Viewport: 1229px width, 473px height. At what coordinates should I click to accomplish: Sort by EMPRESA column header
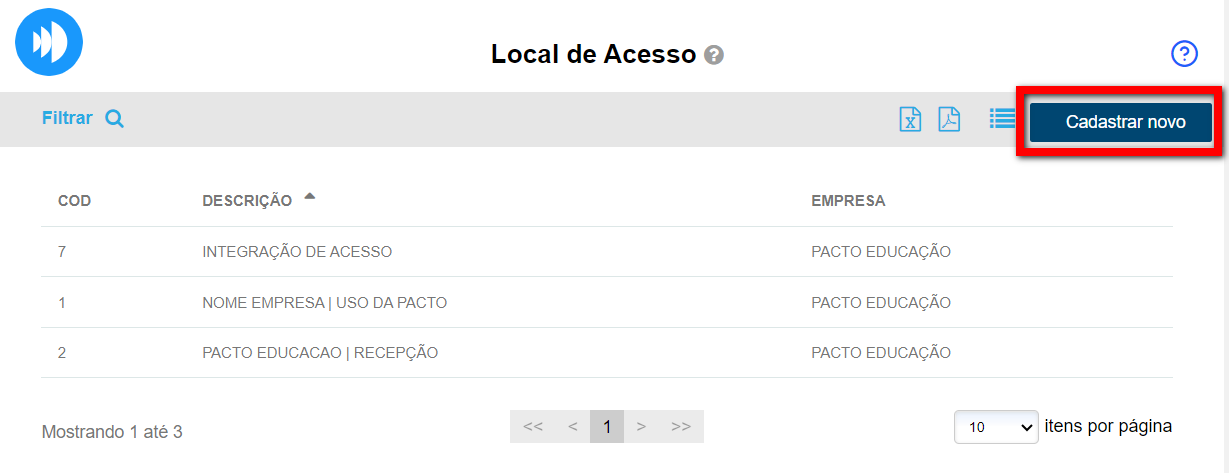click(848, 201)
